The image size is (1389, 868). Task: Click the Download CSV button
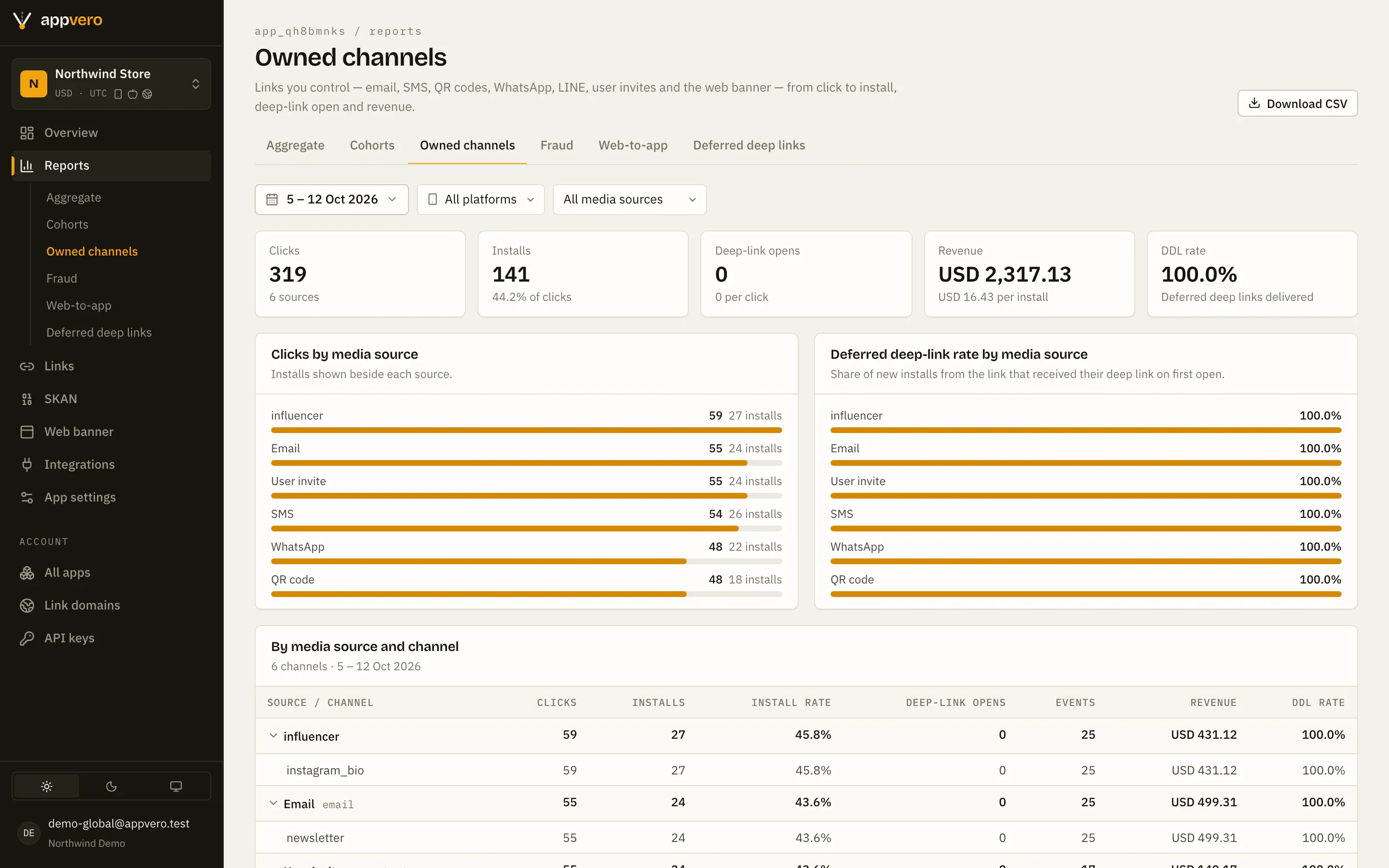point(1297,103)
